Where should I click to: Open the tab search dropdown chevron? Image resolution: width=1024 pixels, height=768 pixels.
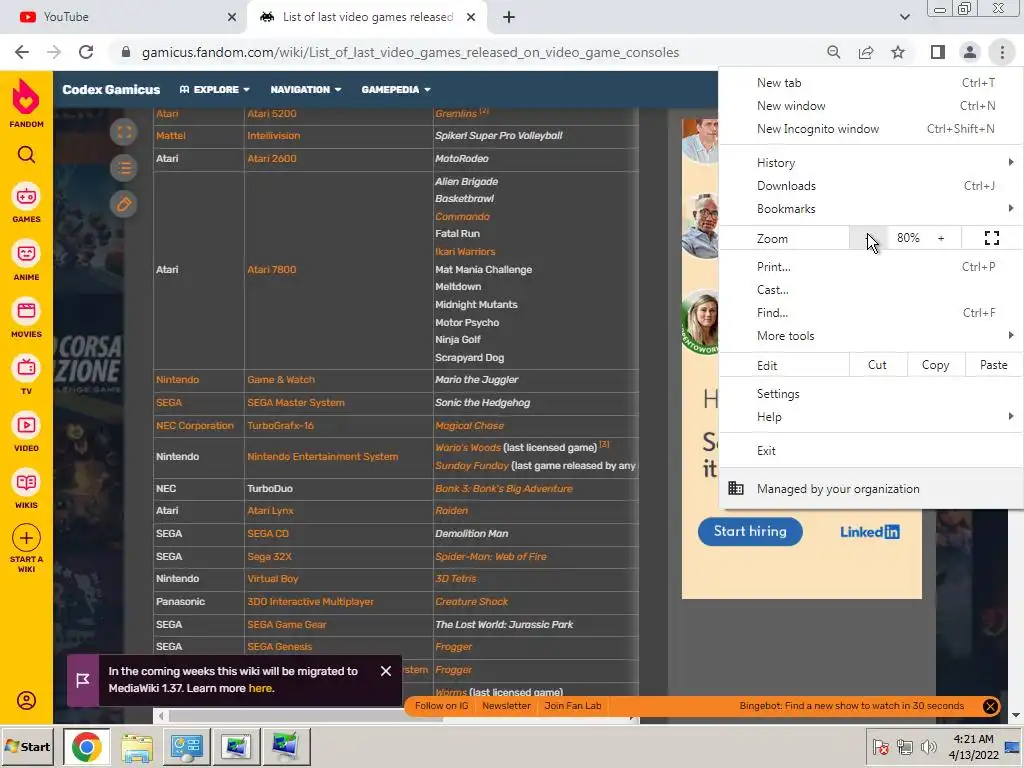904,17
